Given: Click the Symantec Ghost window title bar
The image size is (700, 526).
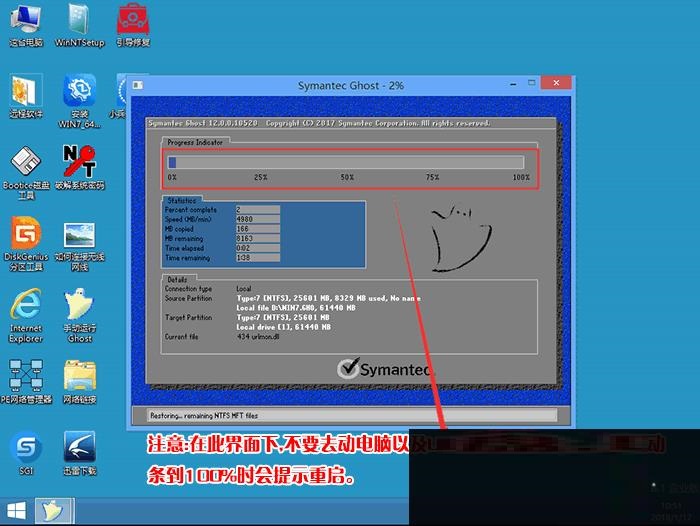Looking at the screenshot, I should point(350,86).
